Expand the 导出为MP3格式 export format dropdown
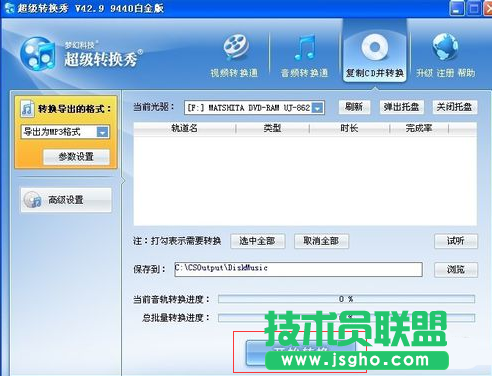 (x=103, y=132)
